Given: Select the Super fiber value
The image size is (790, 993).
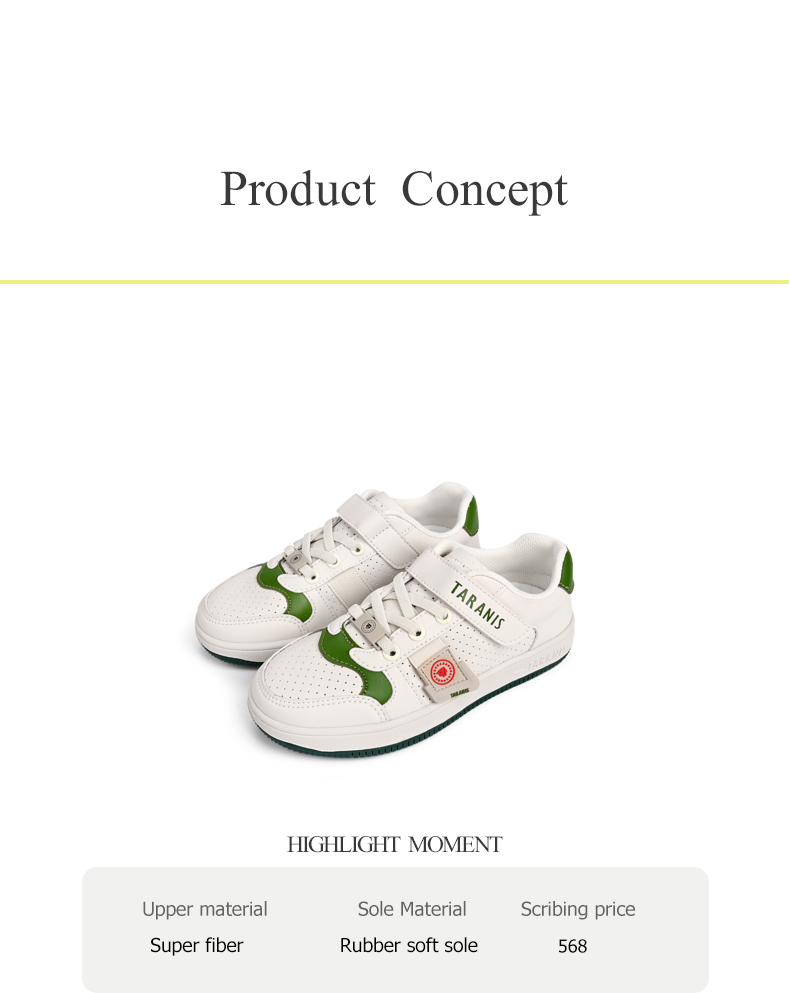Looking at the screenshot, I should 196,946.
